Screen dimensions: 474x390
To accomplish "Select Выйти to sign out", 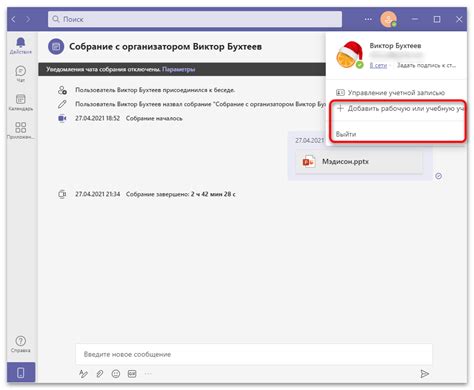I will [x=346, y=134].
